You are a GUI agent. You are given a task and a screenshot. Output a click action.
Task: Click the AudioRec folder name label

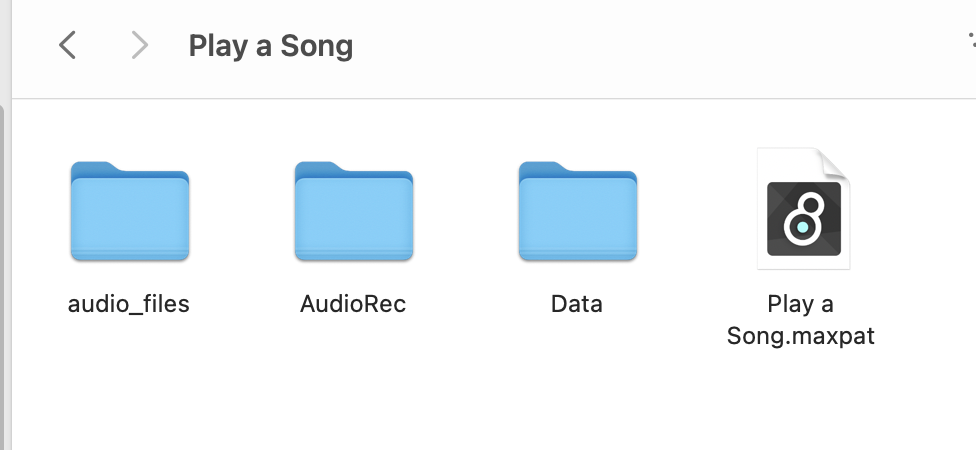pos(353,304)
